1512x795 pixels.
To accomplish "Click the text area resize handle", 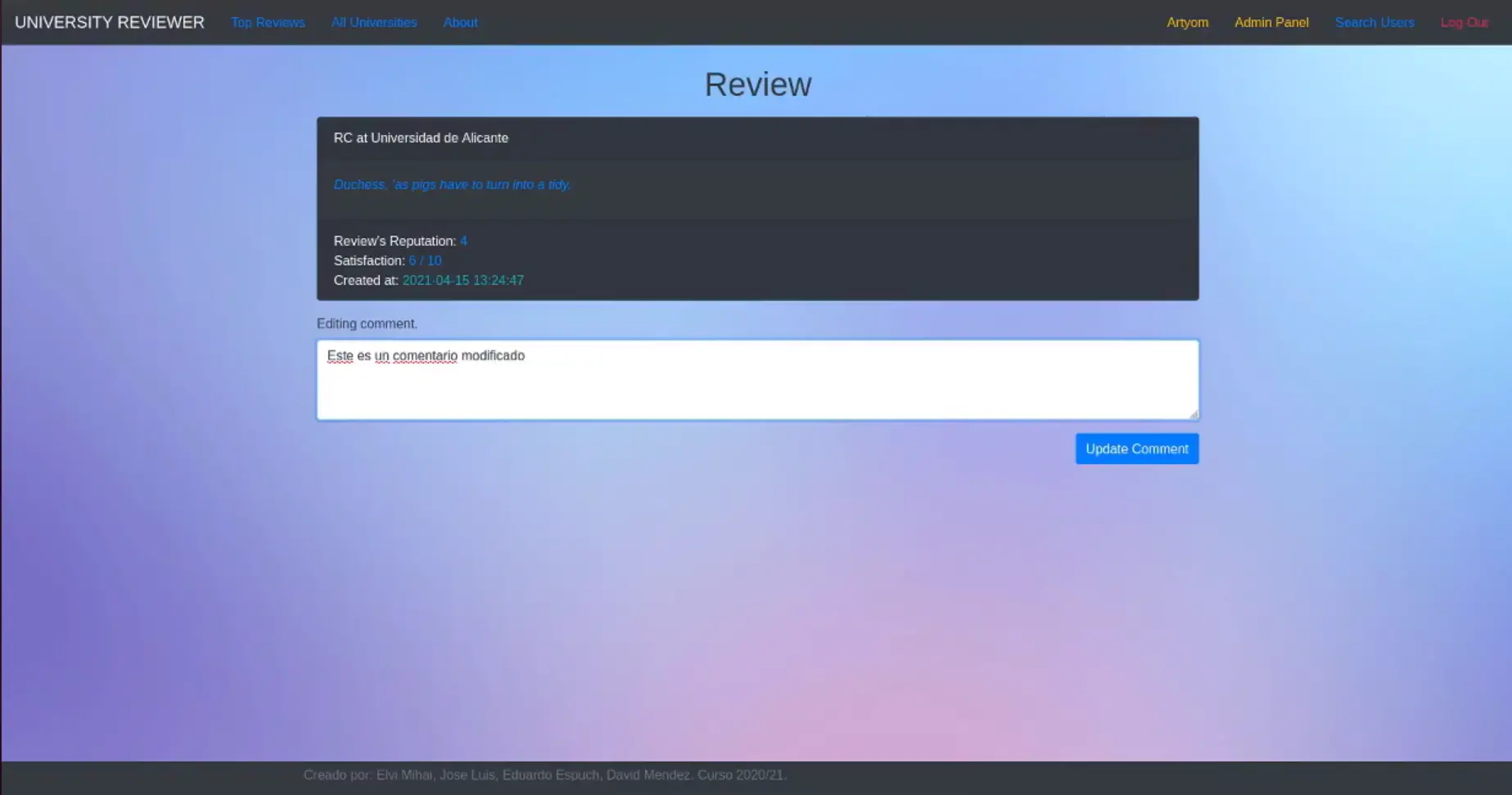I will tap(1194, 414).
